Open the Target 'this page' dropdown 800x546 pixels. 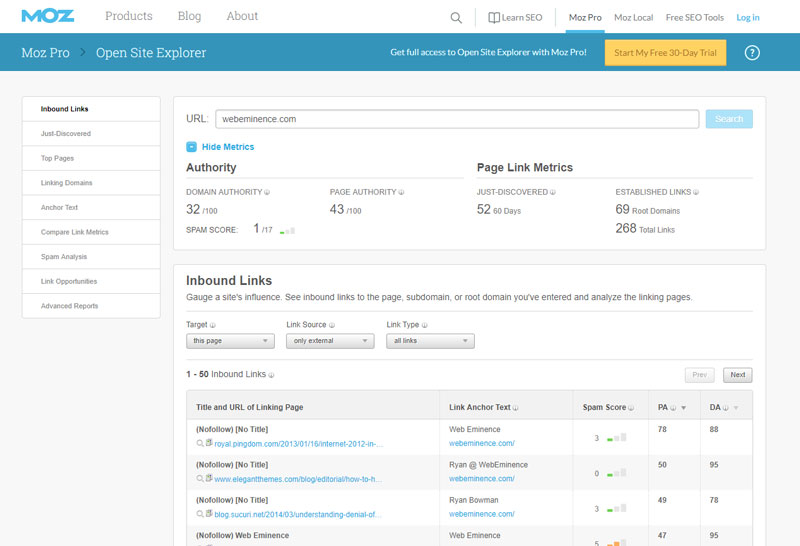(x=230, y=341)
